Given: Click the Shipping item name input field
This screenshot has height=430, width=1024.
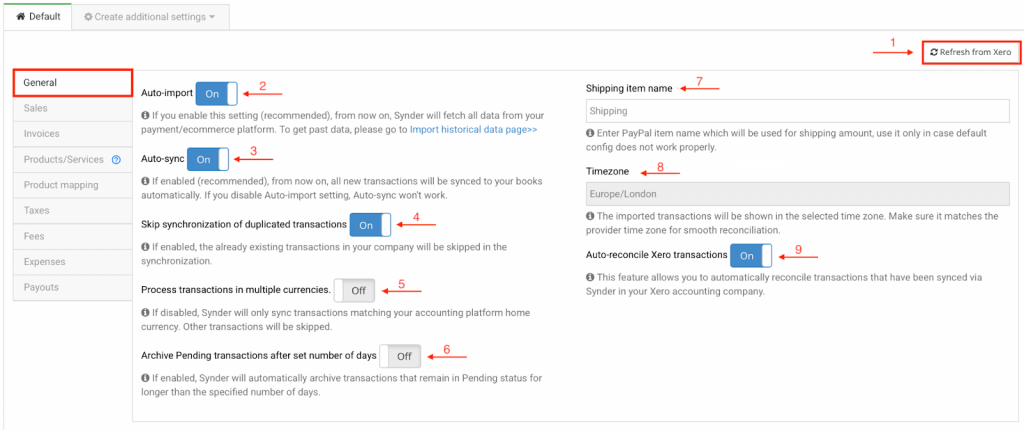Looking at the screenshot, I should point(797,111).
